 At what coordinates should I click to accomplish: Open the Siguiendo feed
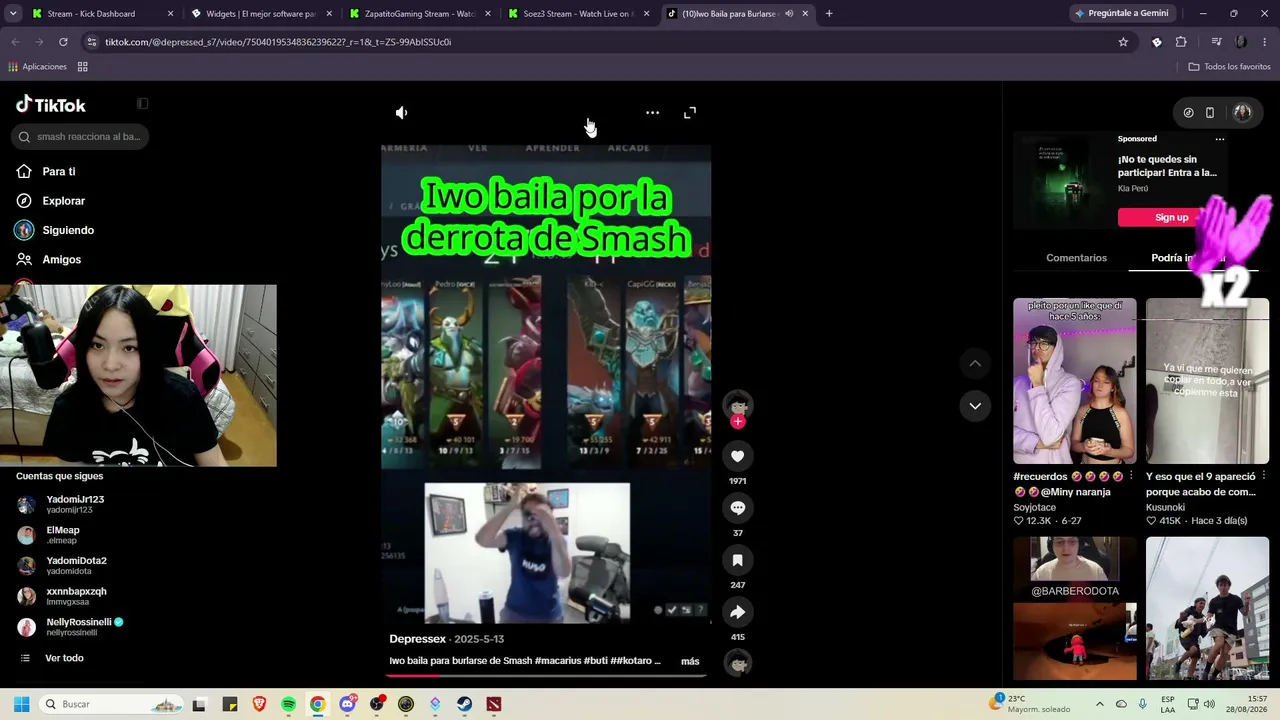tap(68, 230)
